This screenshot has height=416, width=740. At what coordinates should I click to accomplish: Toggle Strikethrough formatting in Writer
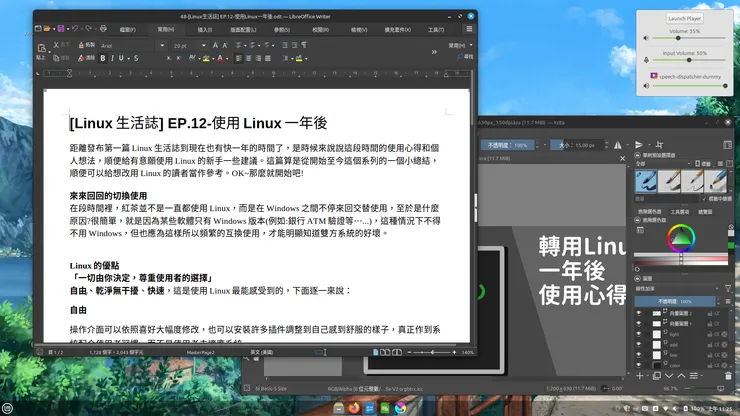click(136, 58)
